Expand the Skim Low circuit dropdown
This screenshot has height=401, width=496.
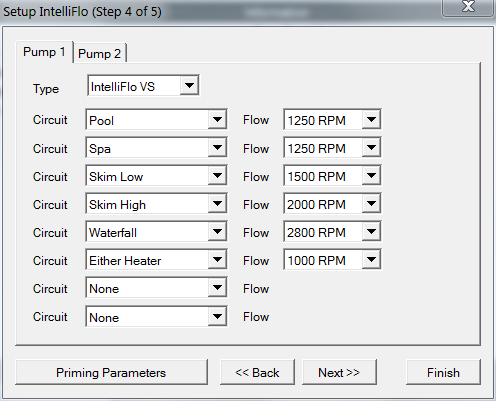156,175
